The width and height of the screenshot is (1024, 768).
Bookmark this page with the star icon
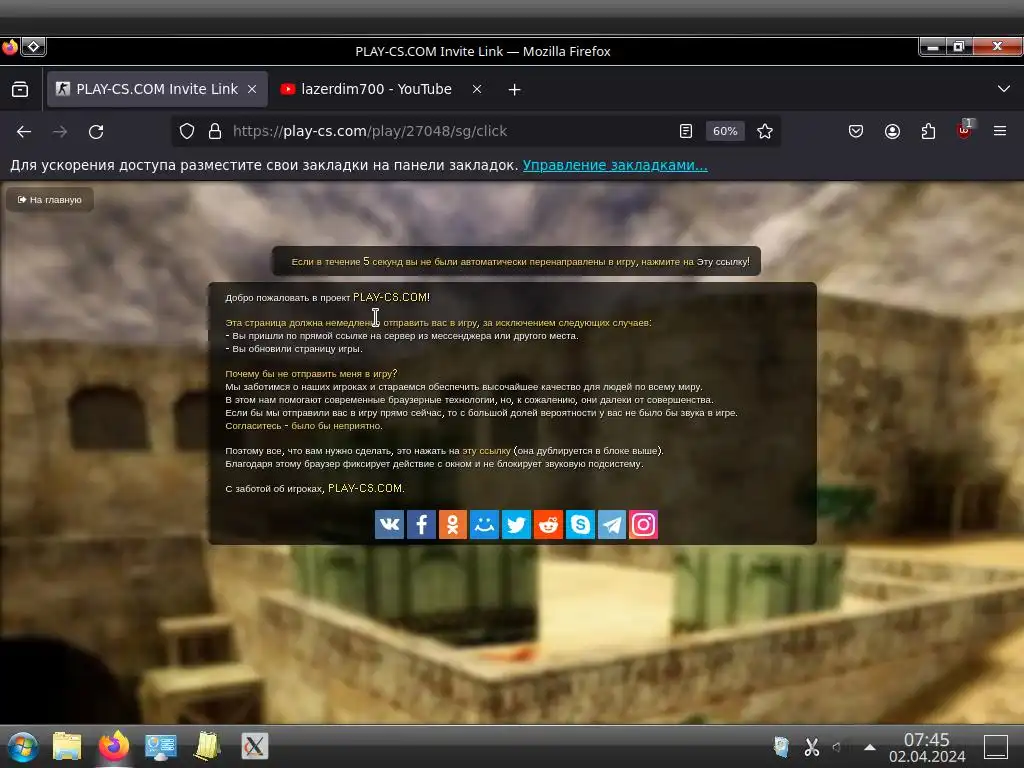(765, 131)
